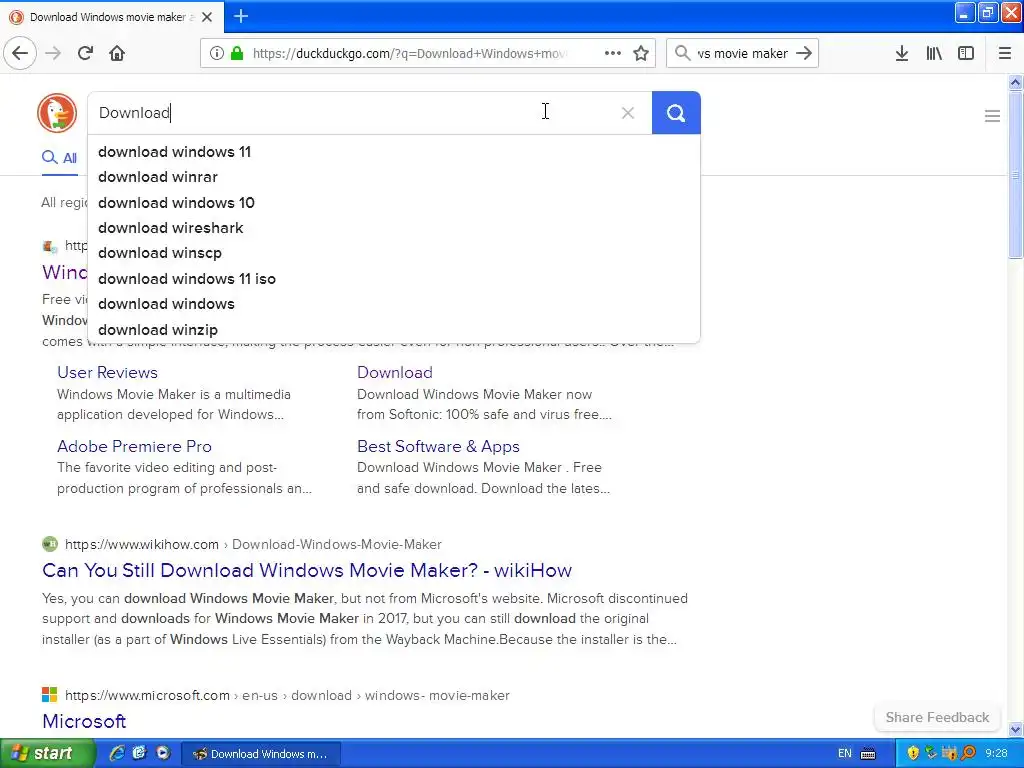
Task: Click the second quick launch icon
Action: (x=139, y=753)
